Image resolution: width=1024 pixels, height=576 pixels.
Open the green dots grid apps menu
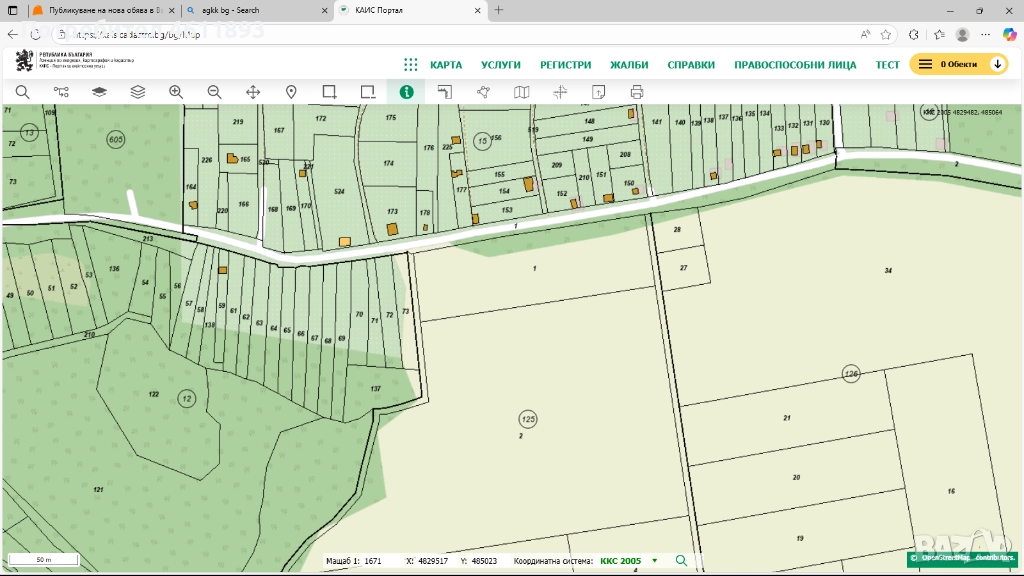pyautogui.click(x=411, y=64)
